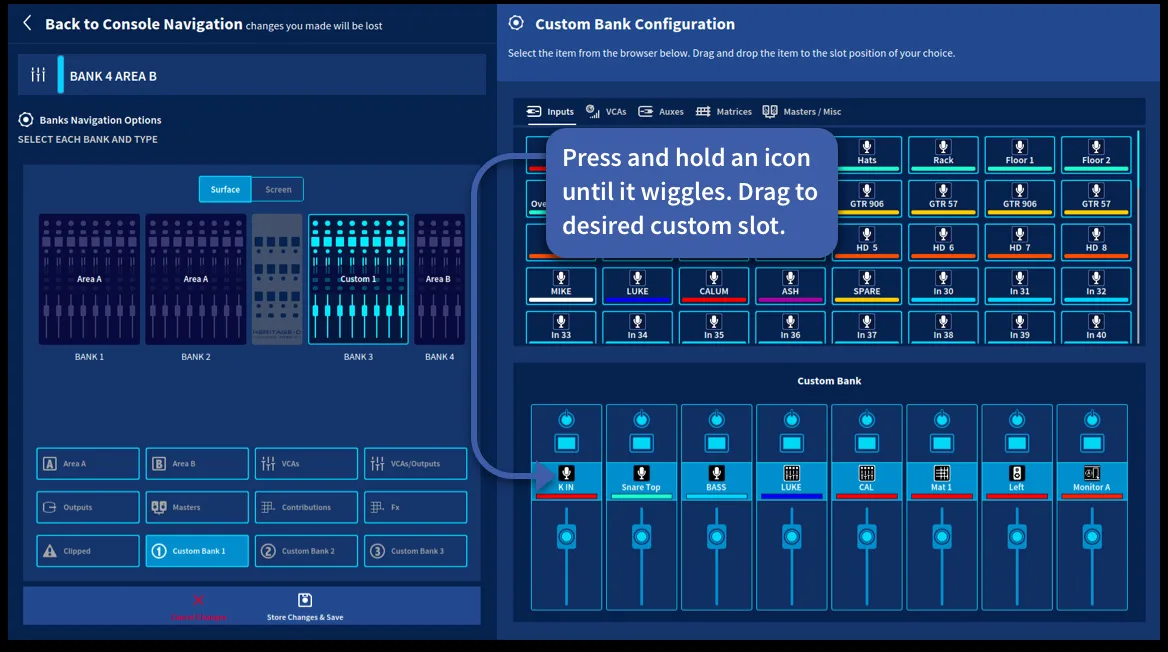The height and width of the screenshot is (652, 1168).
Task: Turn the rotary knob on BASS strip
Action: point(717,420)
